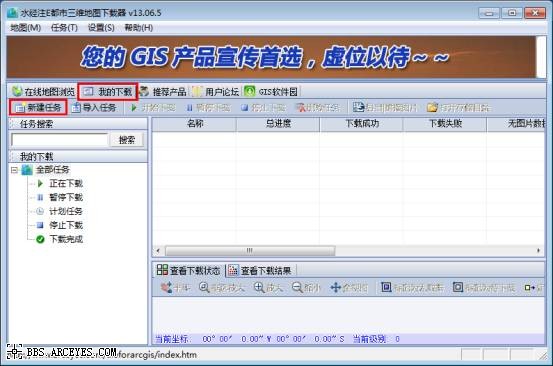Viewport: 553px width, 366px height.
Task: Select 正在下载 in the task tree
Action: pos(66,183)
